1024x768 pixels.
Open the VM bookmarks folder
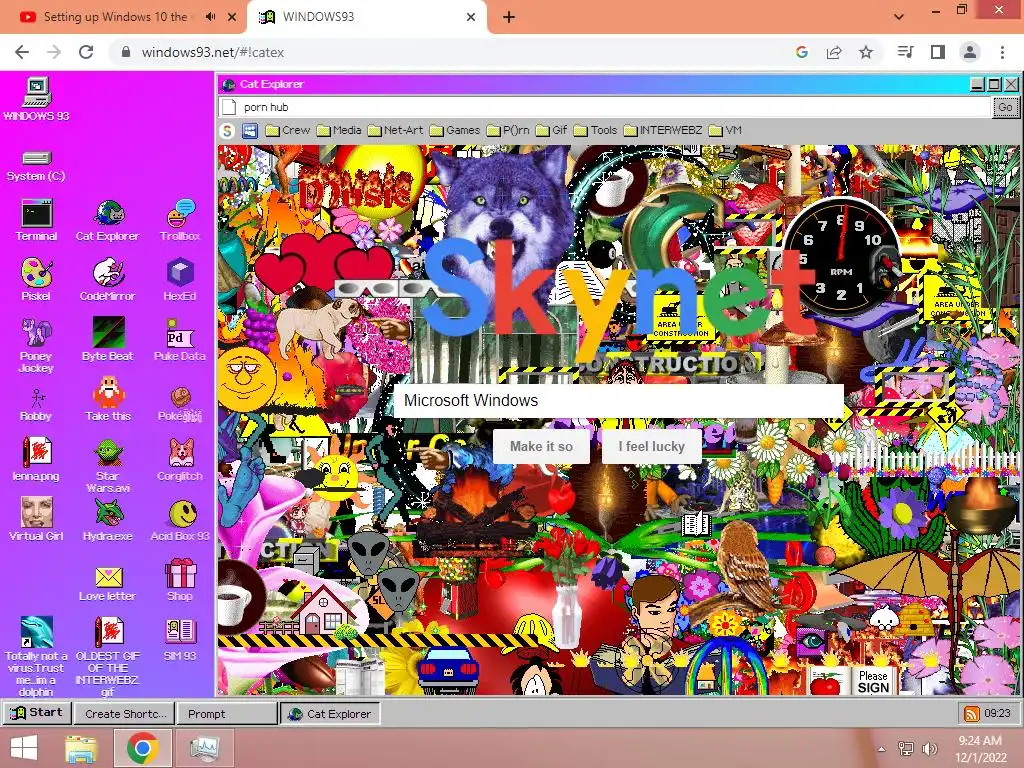(725, 131)
